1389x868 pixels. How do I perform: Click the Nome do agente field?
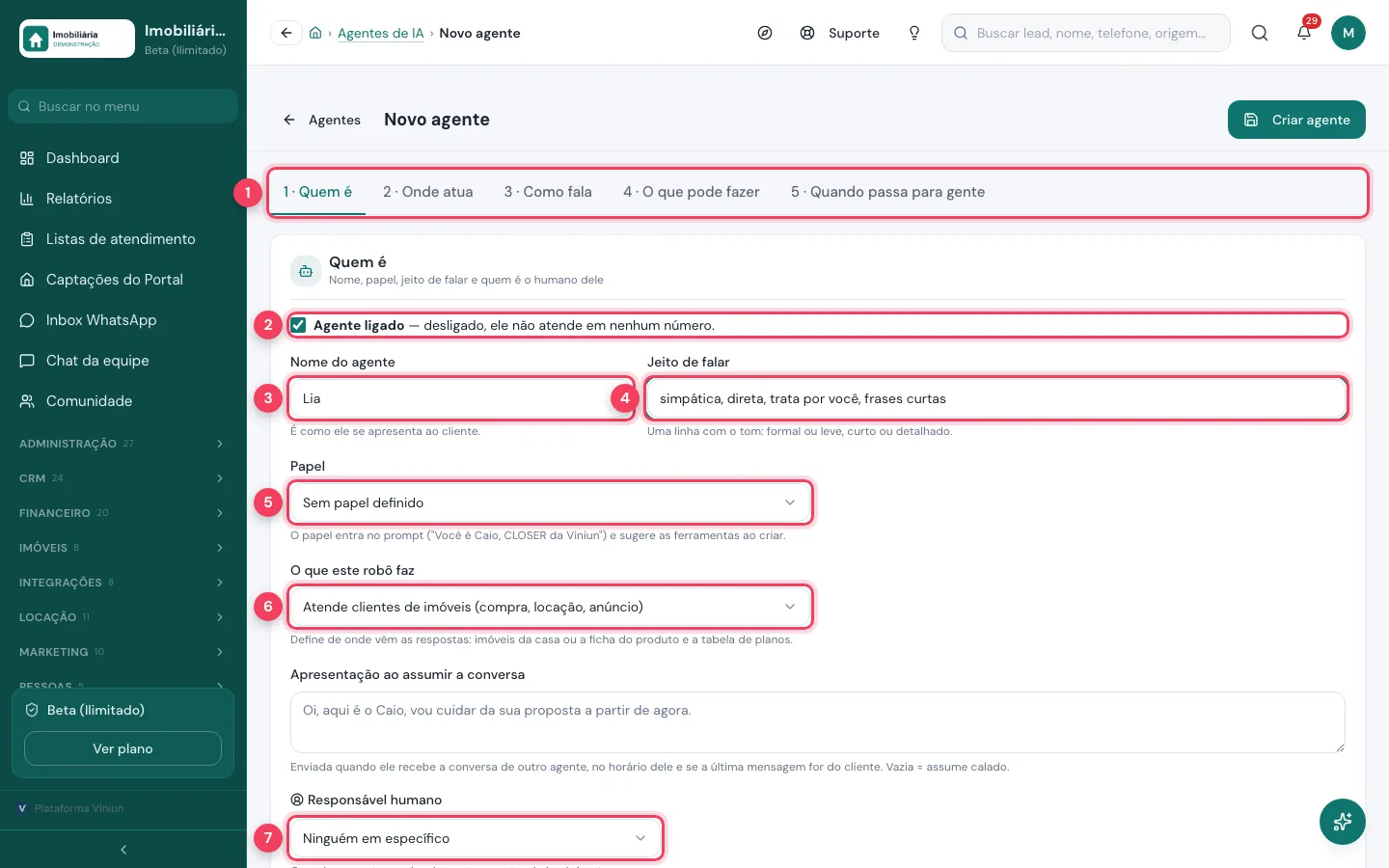point(461,398)
